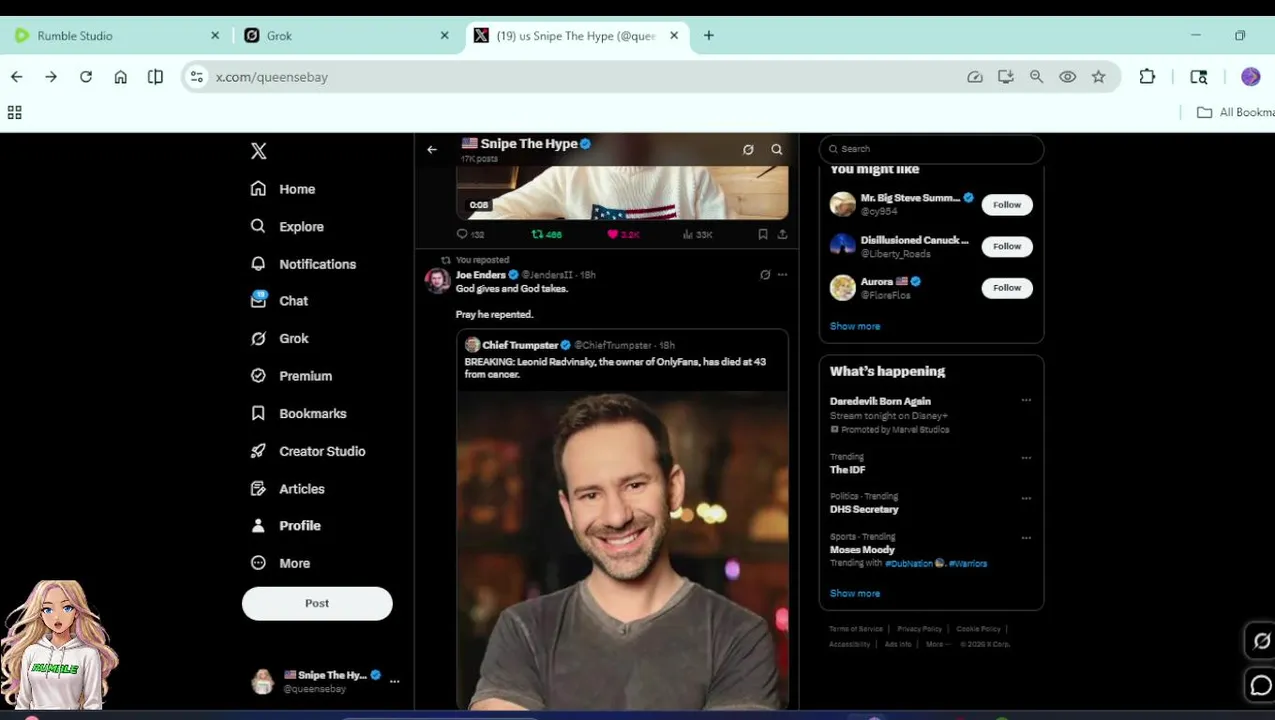1275x720 pixels.
Task: Click the share icon on the video post
Action: click(x=782, y=234)
